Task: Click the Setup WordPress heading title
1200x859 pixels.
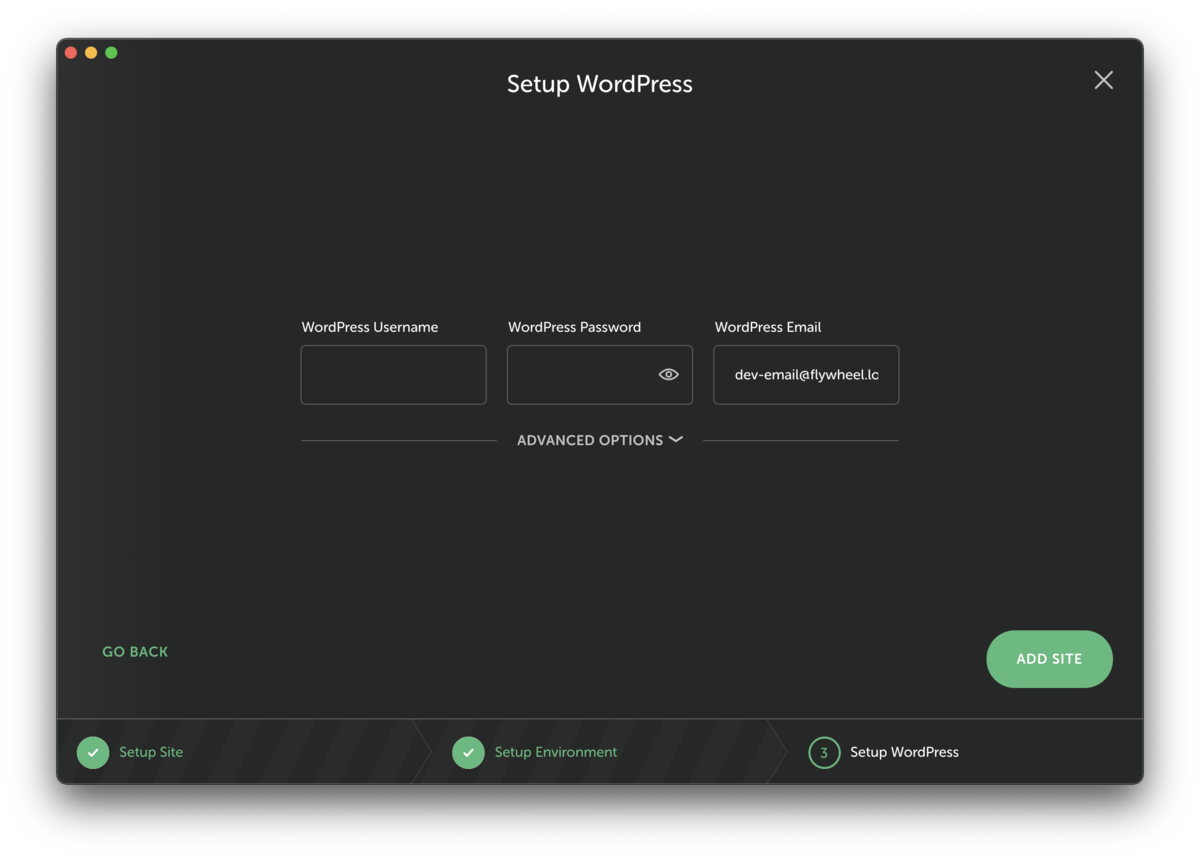Action: tap(600, 84)
